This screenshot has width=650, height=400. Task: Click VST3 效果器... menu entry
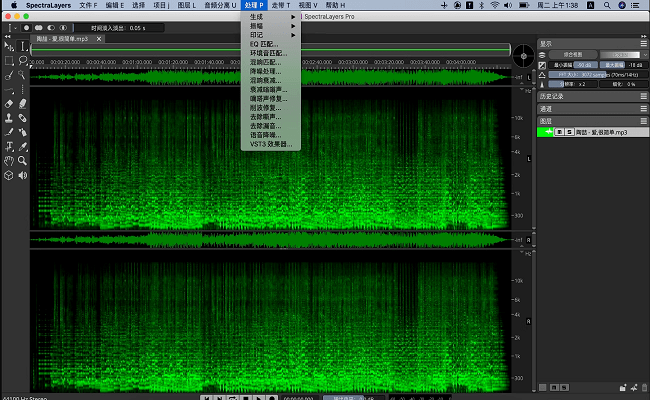pos(271,144)
